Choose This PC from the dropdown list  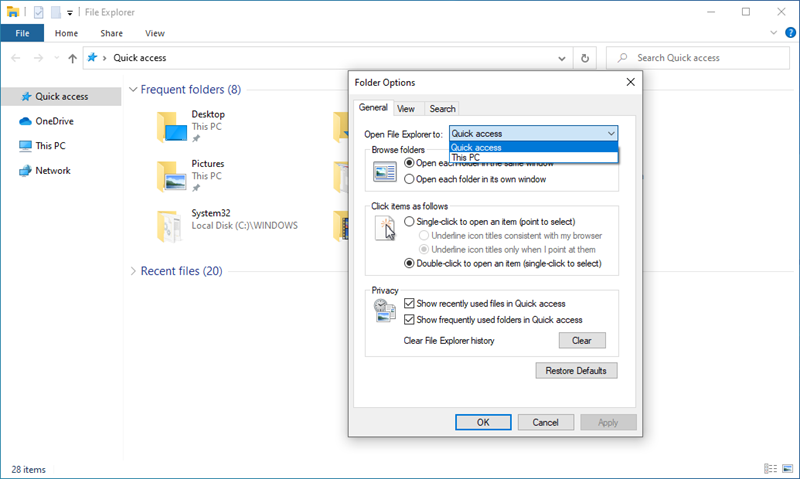[466, 157]
